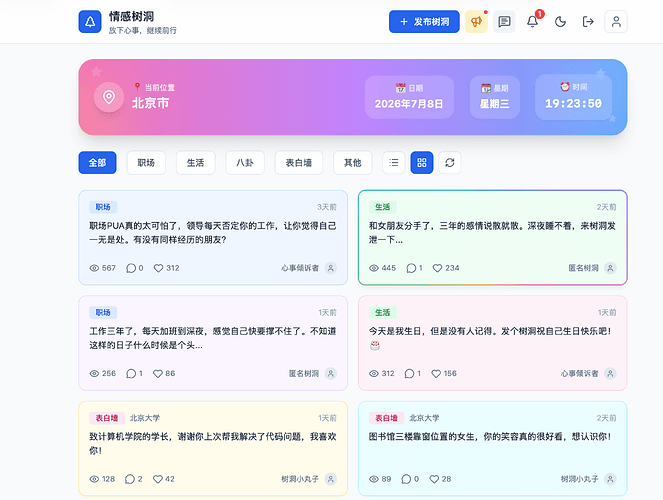663x500 pixels.
Task: Select the 生活 category filter tab
Action: 195,163
